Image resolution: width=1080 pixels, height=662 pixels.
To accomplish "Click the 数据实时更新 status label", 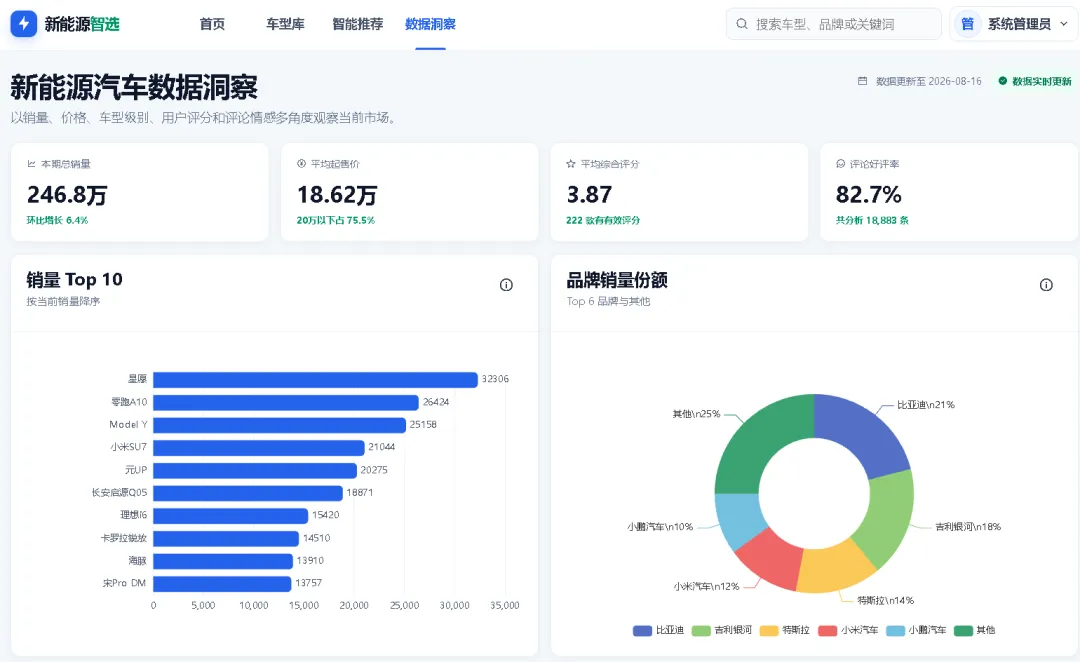I will point(1041,81).
